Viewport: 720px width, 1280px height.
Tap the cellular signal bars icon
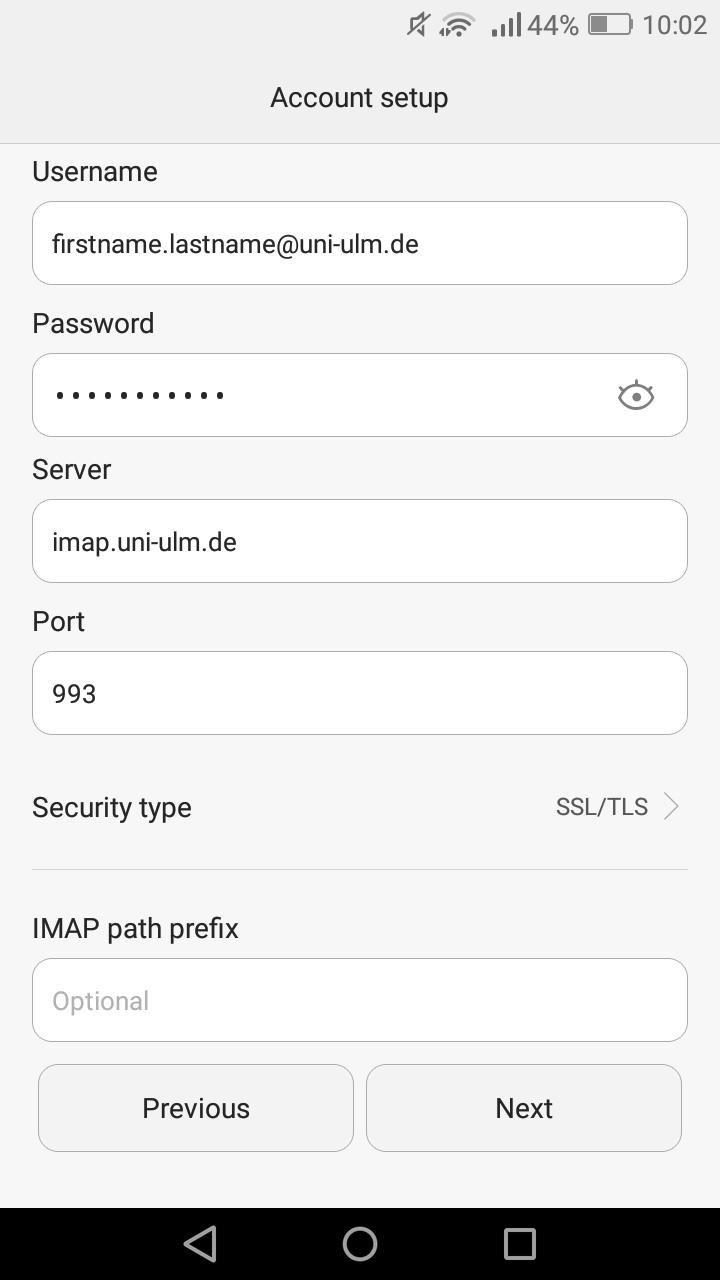point(506,25)
